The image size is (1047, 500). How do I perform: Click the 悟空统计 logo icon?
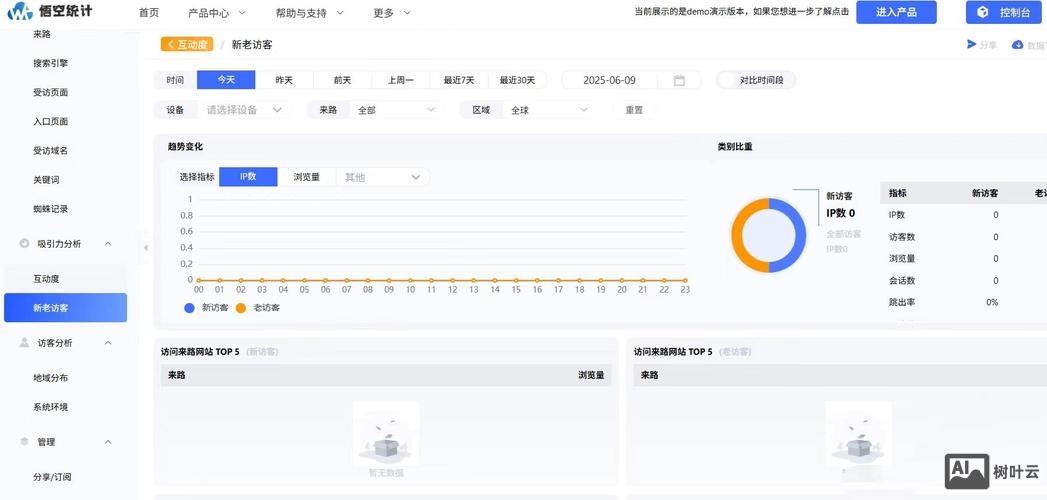[x=20, y=11]
